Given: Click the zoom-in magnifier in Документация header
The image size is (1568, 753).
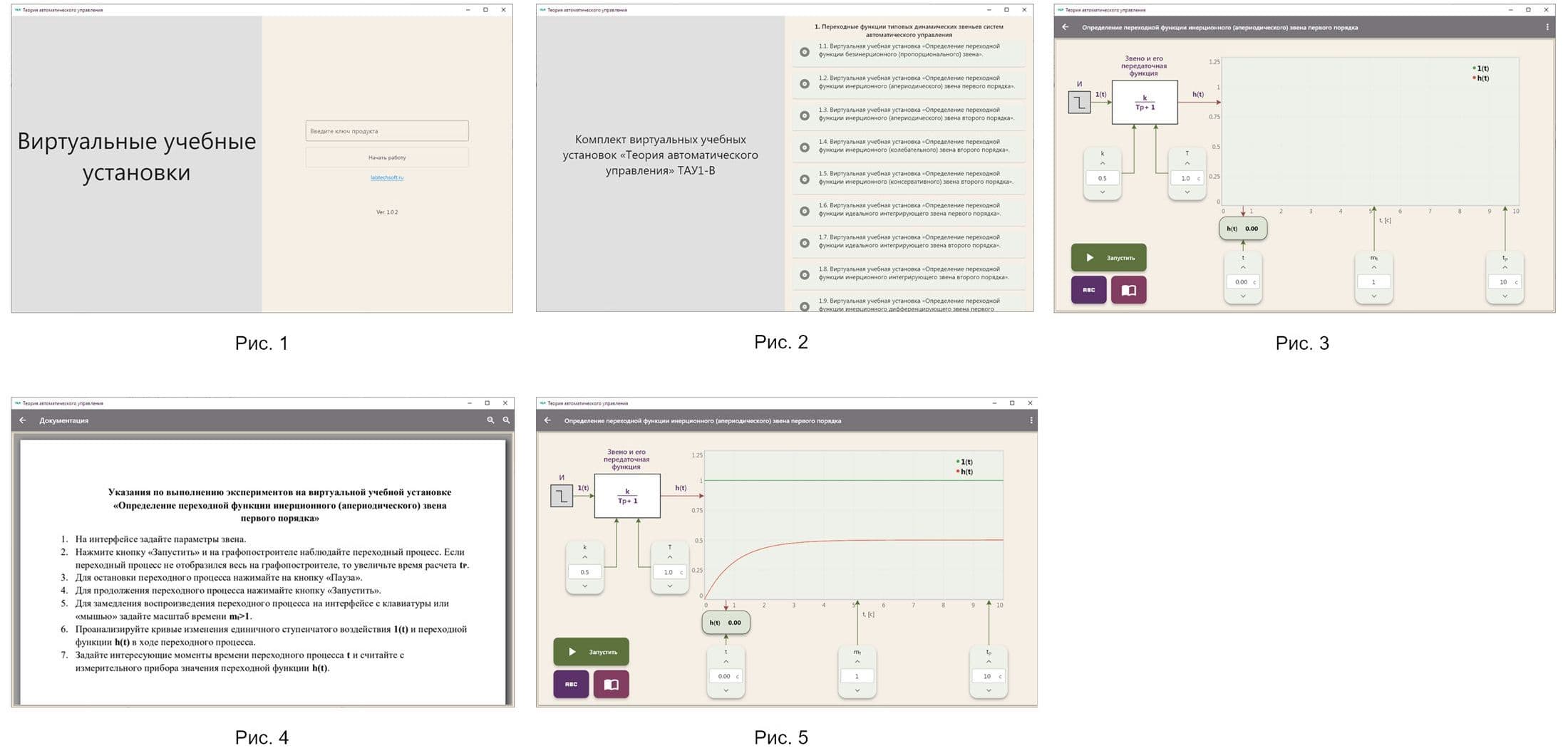Looking at the screenshot, I should pyautogui.click(x=490, y=420).
